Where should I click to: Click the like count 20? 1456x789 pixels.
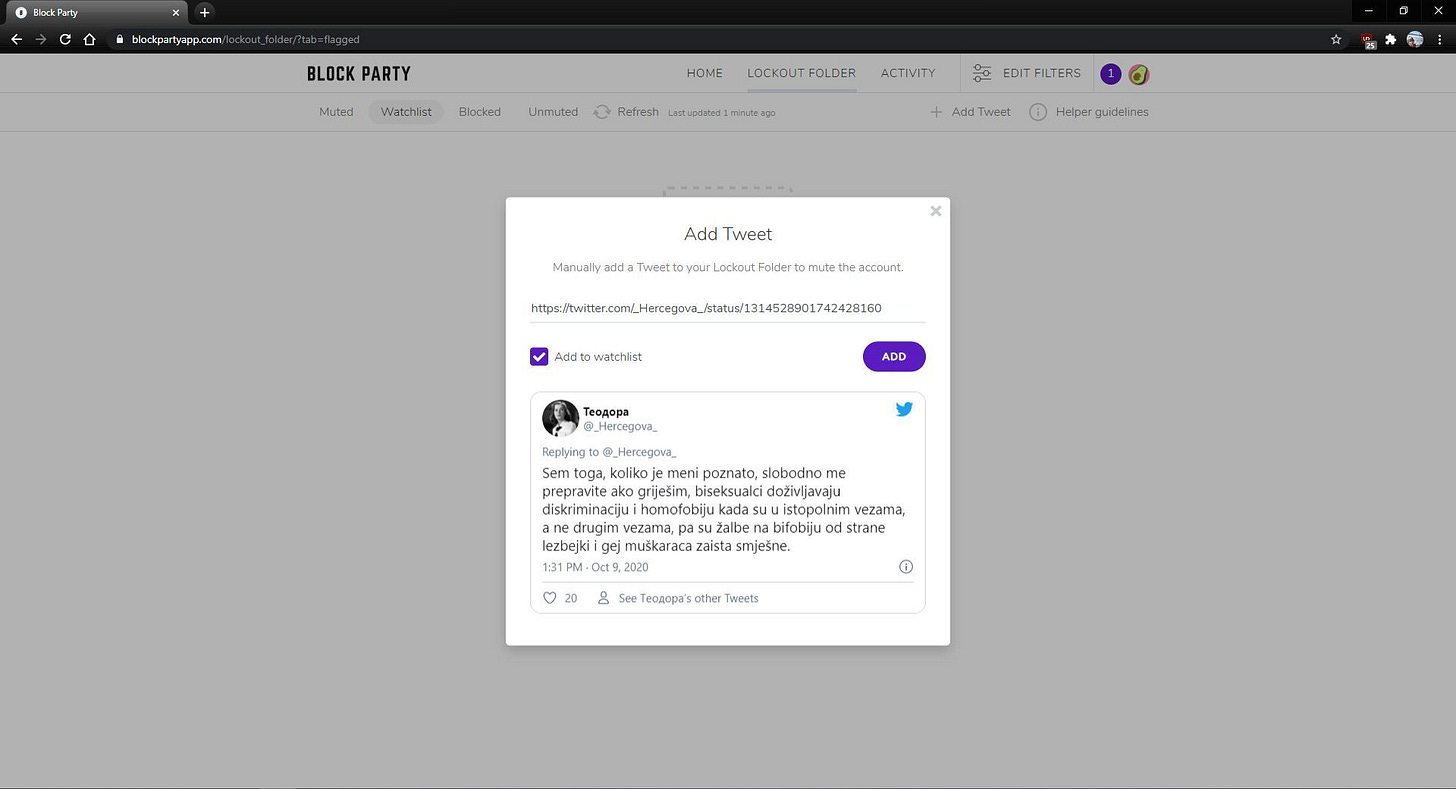[571, 598]
